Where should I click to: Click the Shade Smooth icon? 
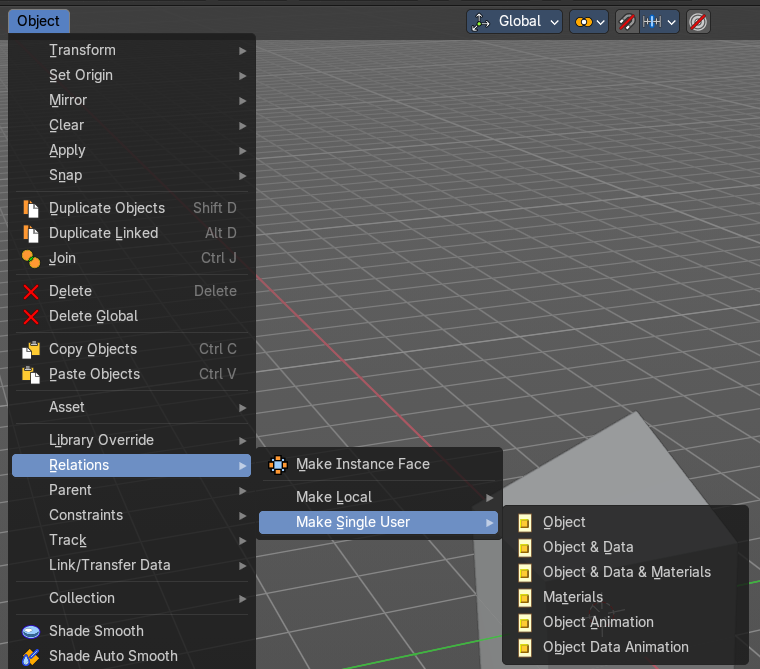click(x=31, y=631)
